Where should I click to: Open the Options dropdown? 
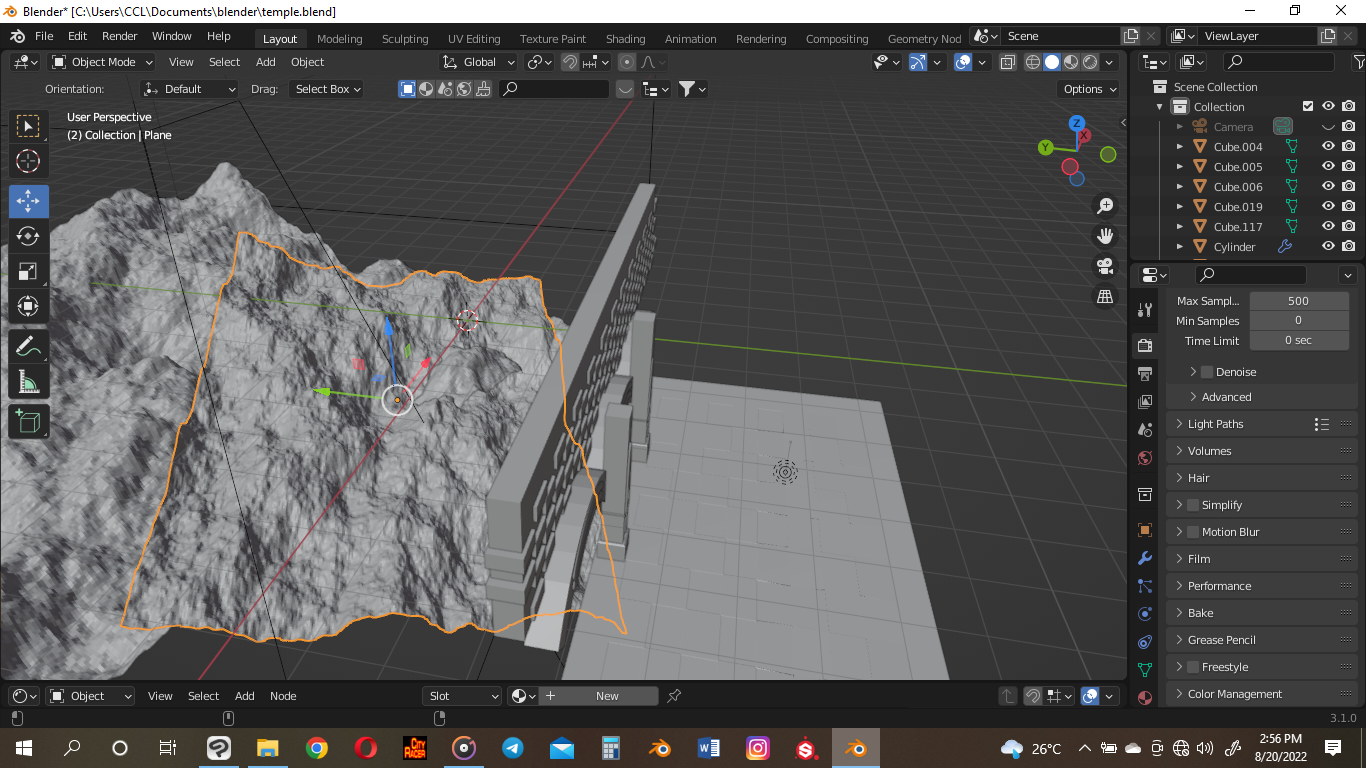[x=1090, y=89]
